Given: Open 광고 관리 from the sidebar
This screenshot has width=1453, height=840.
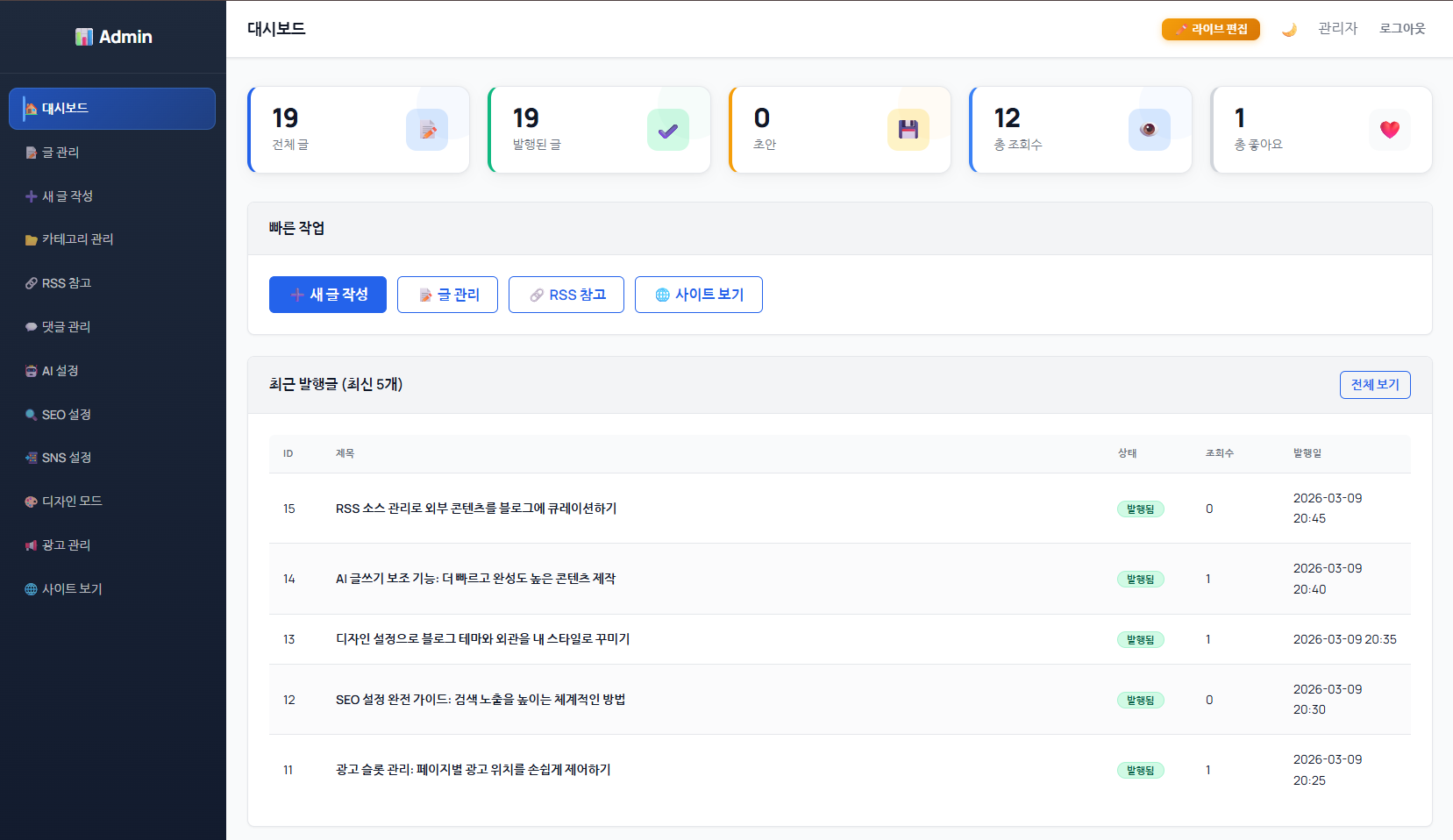Looking at the screenshot, I should [66, 545].
